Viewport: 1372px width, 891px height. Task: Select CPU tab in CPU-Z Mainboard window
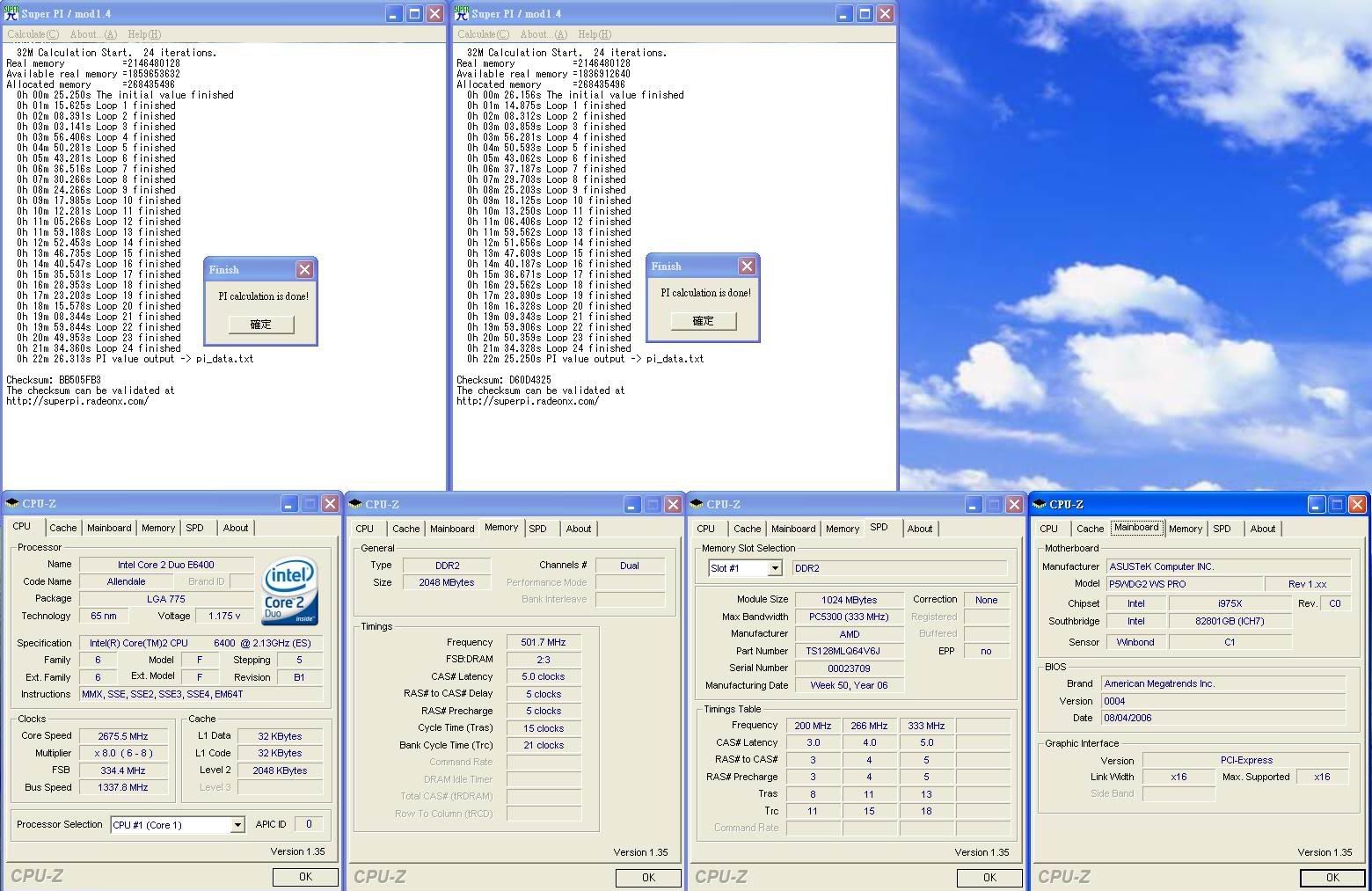click(1048, 529)
